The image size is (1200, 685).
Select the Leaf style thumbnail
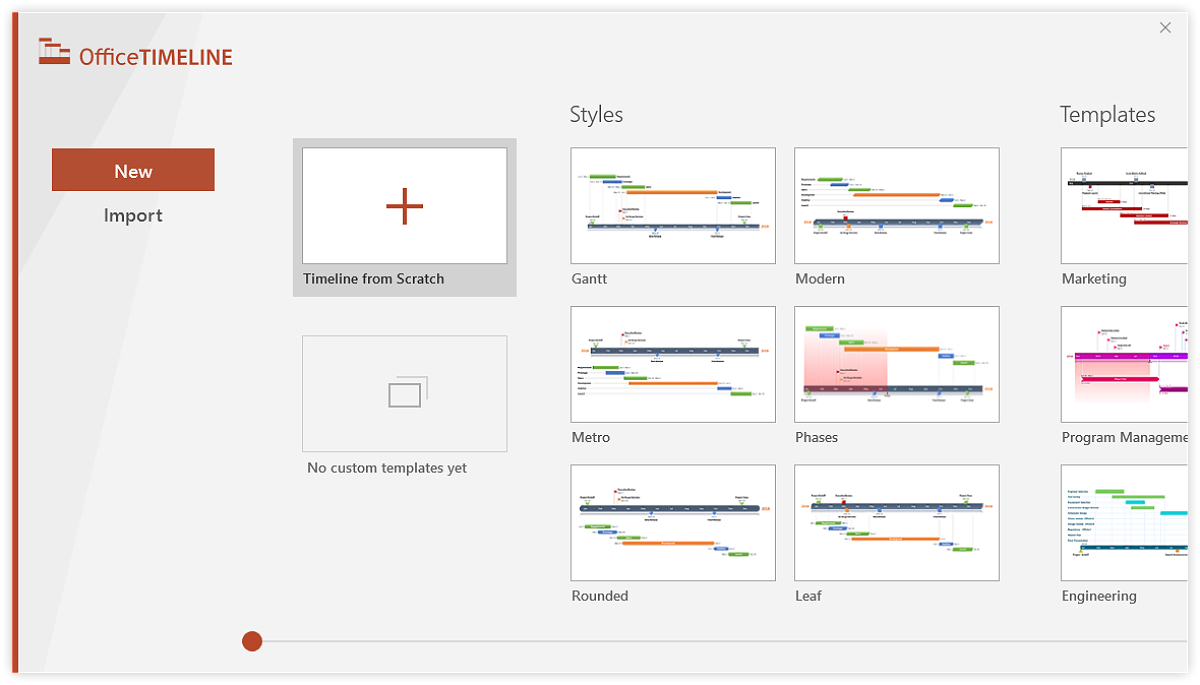897,522
